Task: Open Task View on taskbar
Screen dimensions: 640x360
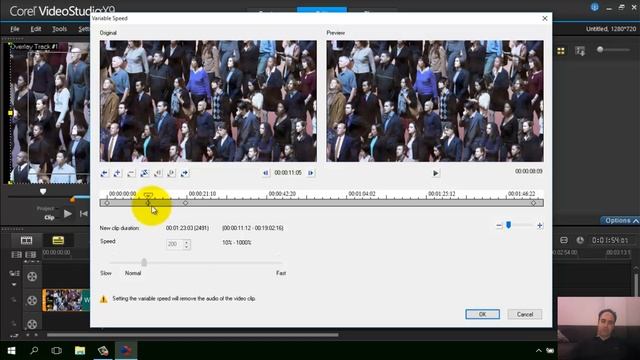Action: pos(57,351)
